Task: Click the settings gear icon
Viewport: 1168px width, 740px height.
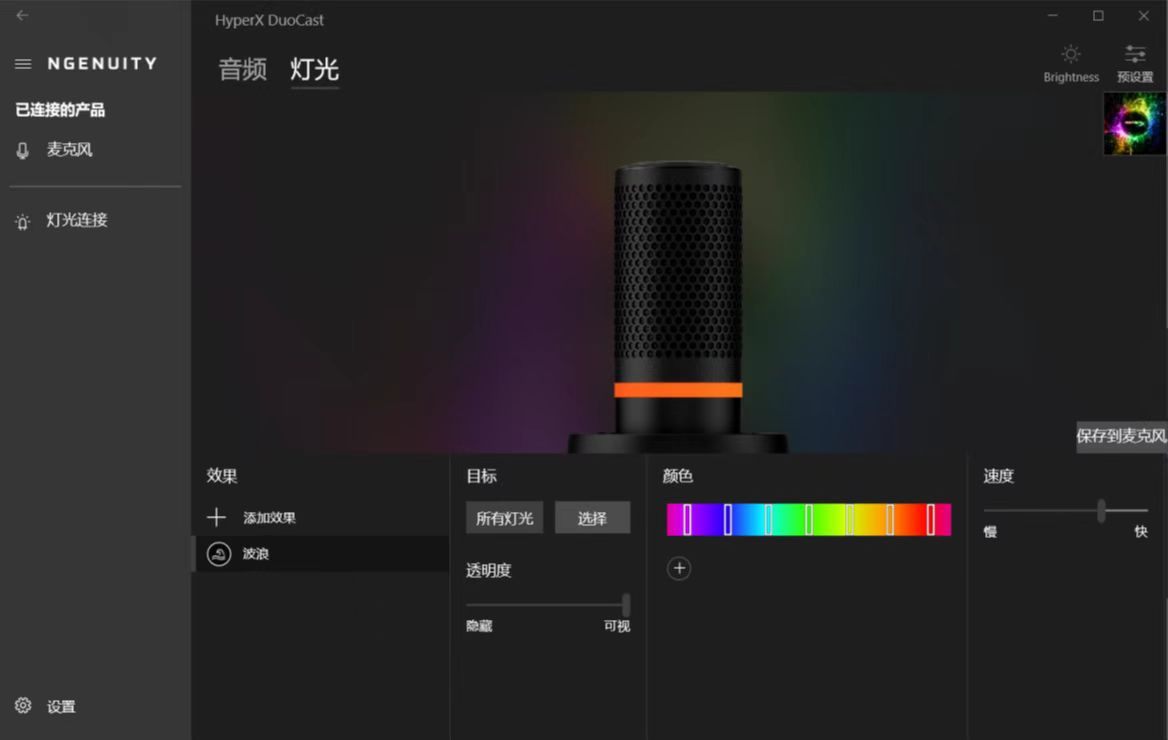Action: [x=23, y=706]
